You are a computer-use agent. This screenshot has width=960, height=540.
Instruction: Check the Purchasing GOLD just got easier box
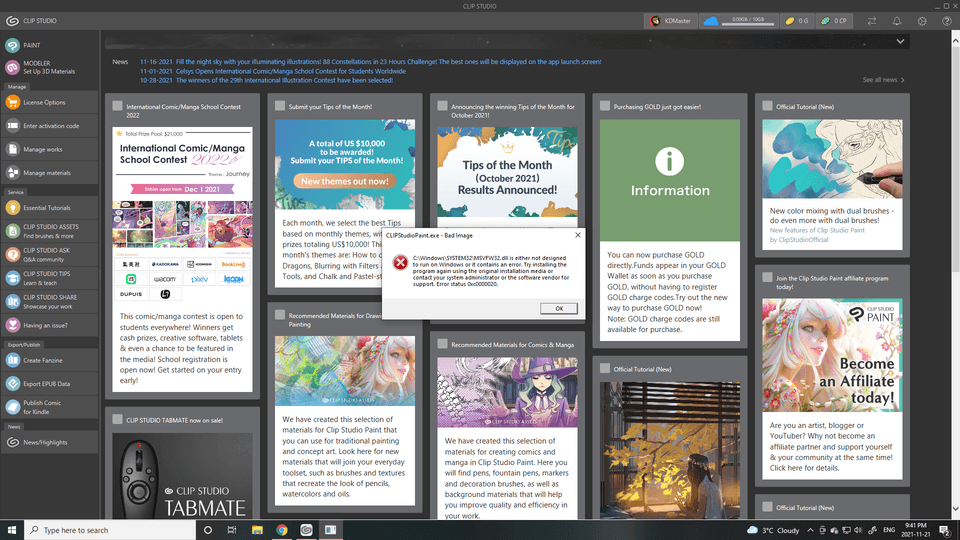pyautogui.click(x=603, y=106)
